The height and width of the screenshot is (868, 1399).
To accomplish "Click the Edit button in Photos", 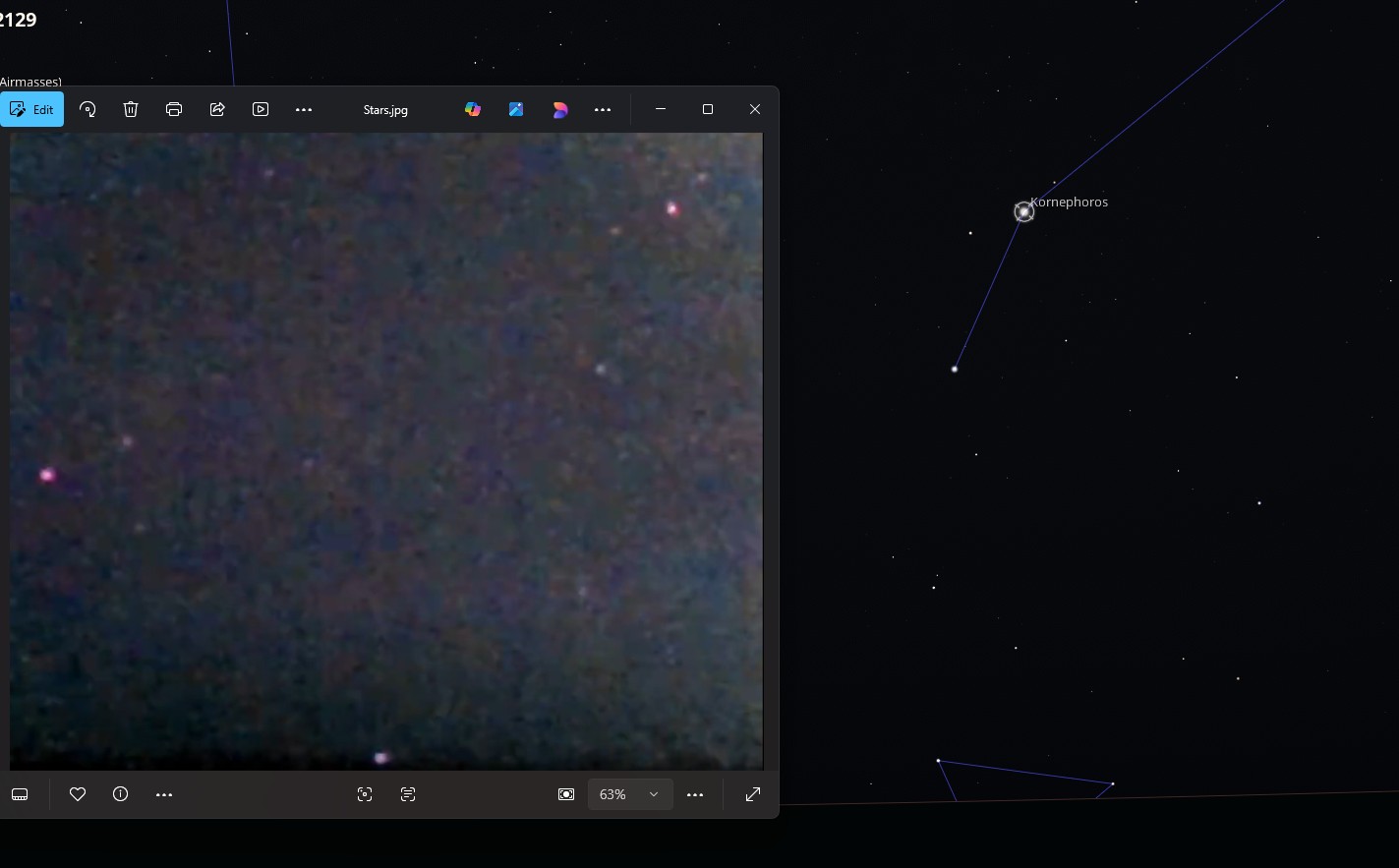I will click(x=31, y=109).
